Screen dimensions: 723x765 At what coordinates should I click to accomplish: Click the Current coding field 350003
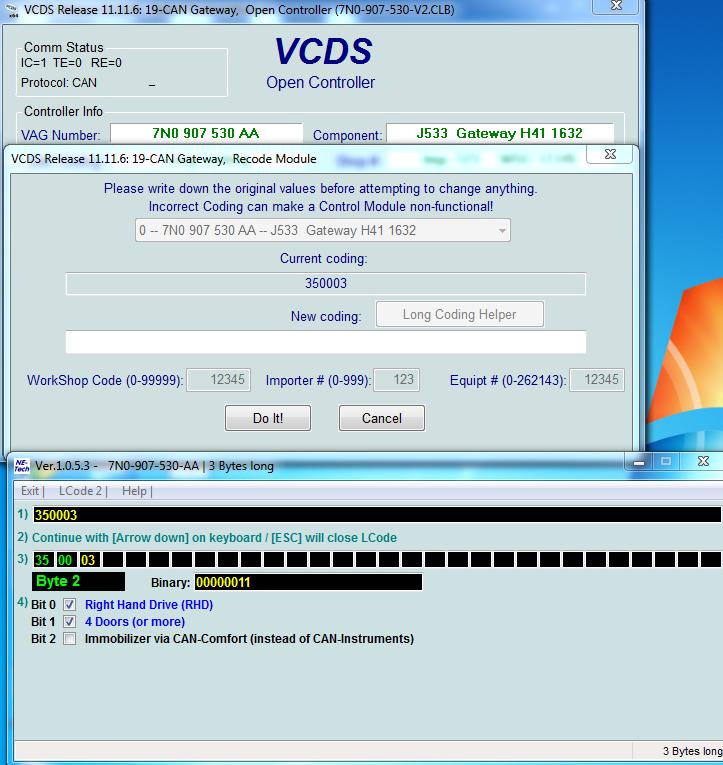tap(326, 283)
